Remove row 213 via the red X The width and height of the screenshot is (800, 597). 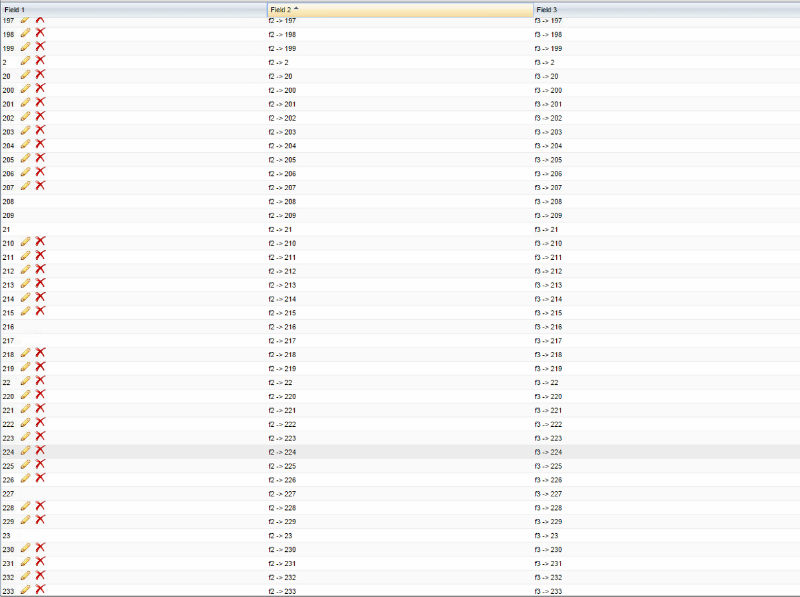pyautogui.click(x=40, y=284)
